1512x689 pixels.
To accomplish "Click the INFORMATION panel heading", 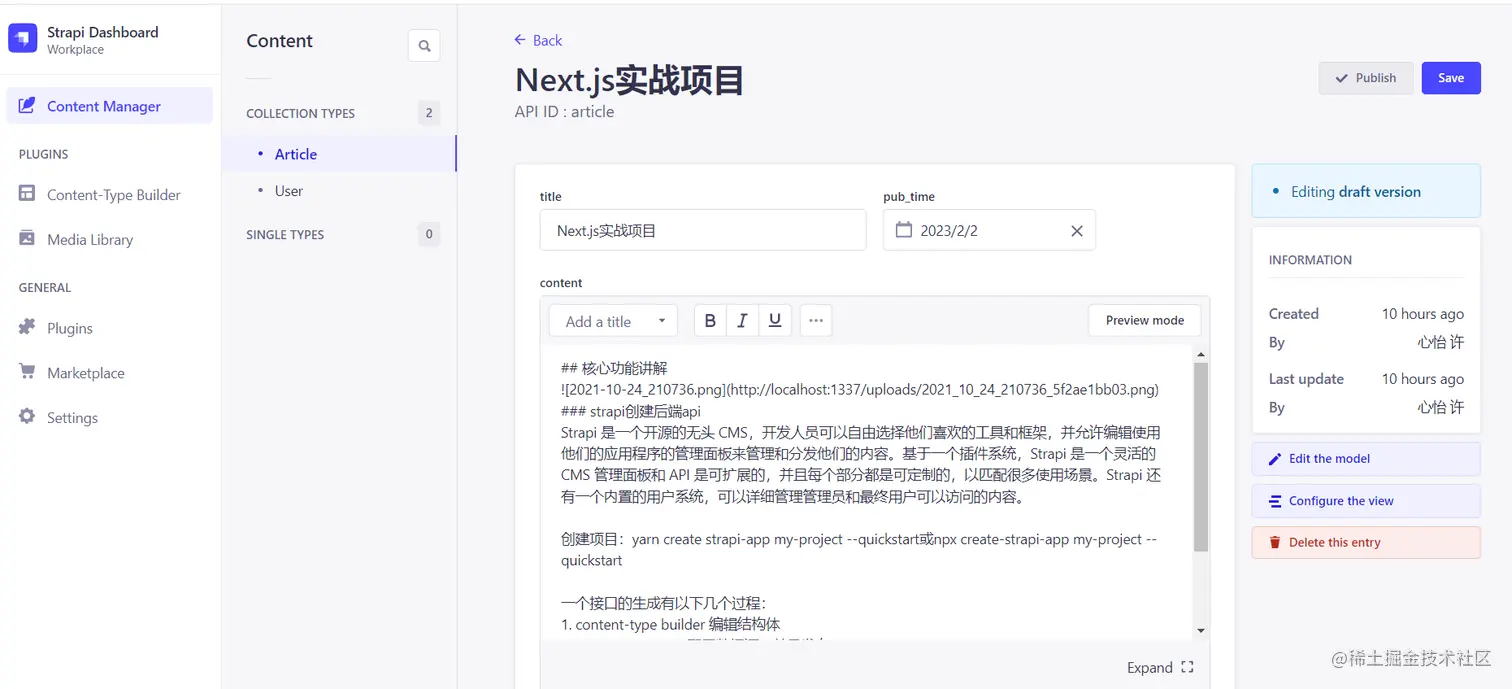I will [1310, 260].
